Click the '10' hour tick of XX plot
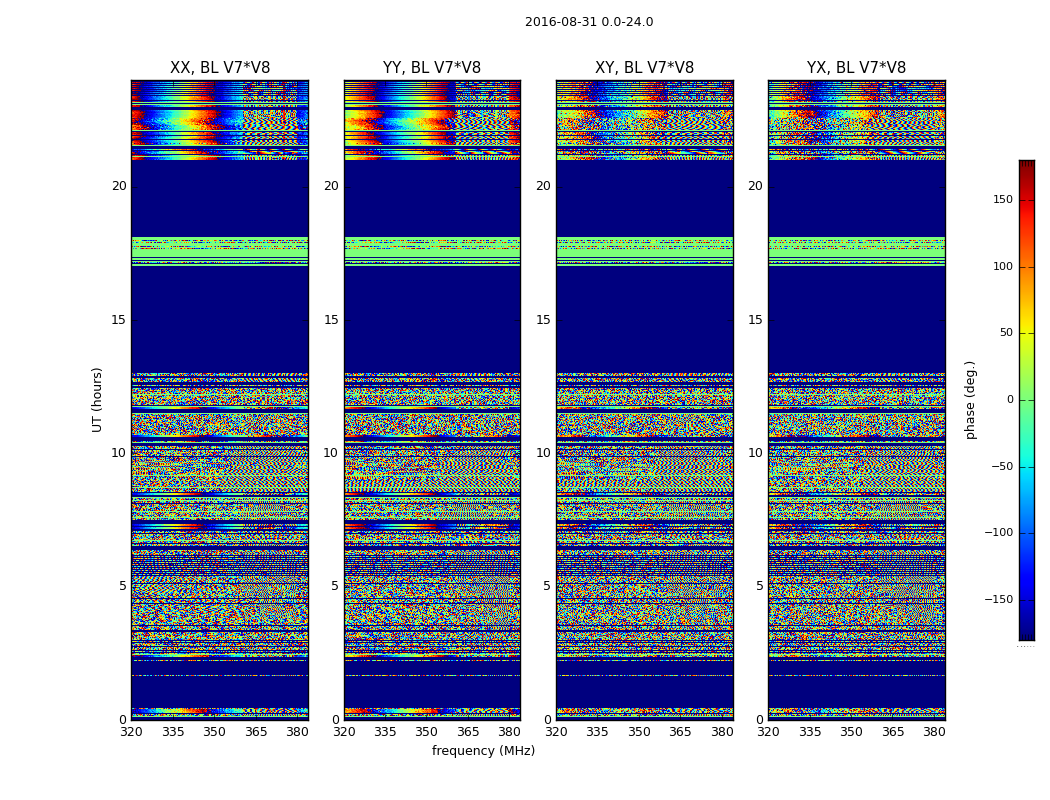This screenshot has height=800, width=1050. pyautogui.click(x=119, y=453)
